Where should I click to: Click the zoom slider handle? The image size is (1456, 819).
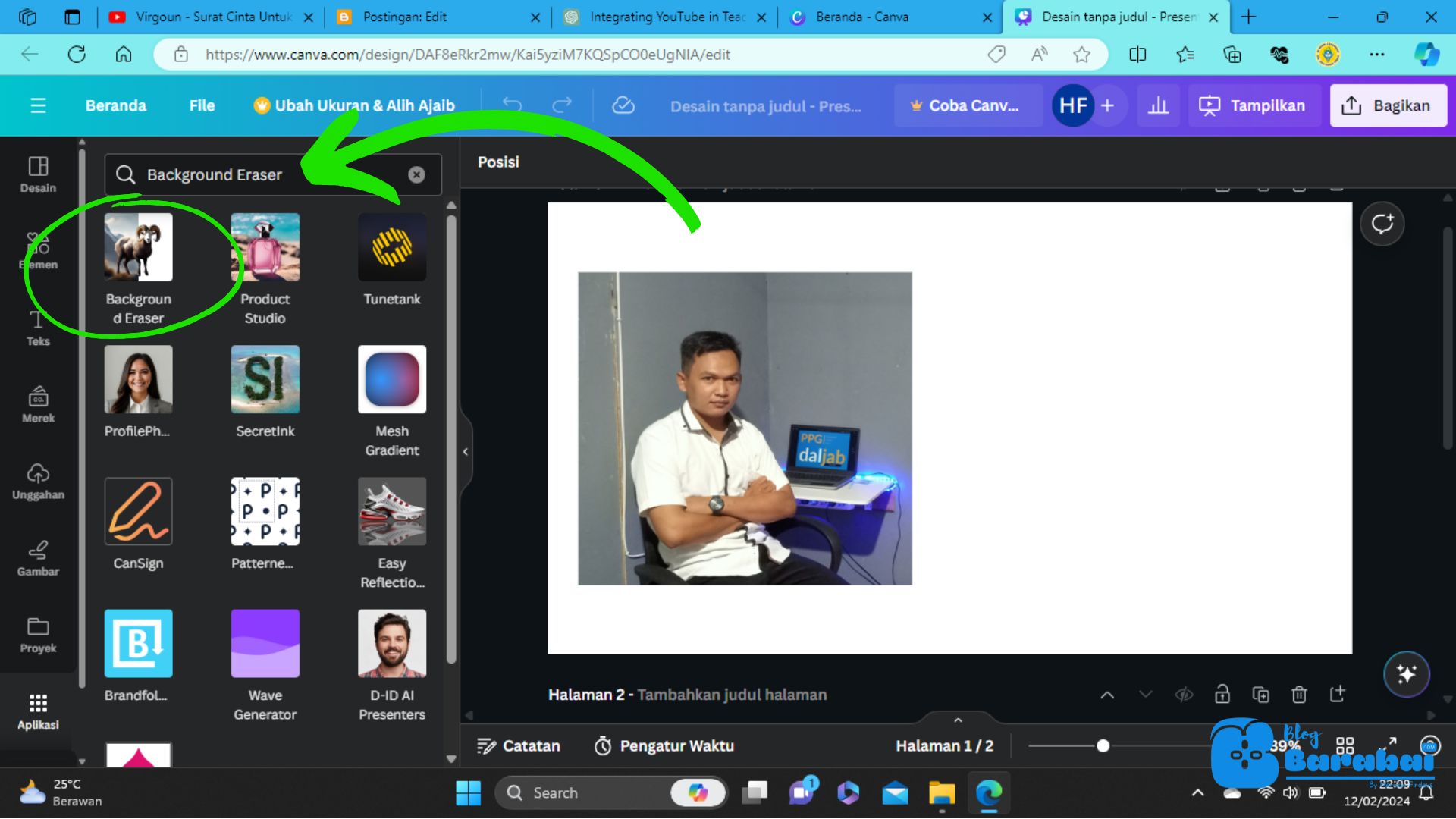coord(1103,746)
